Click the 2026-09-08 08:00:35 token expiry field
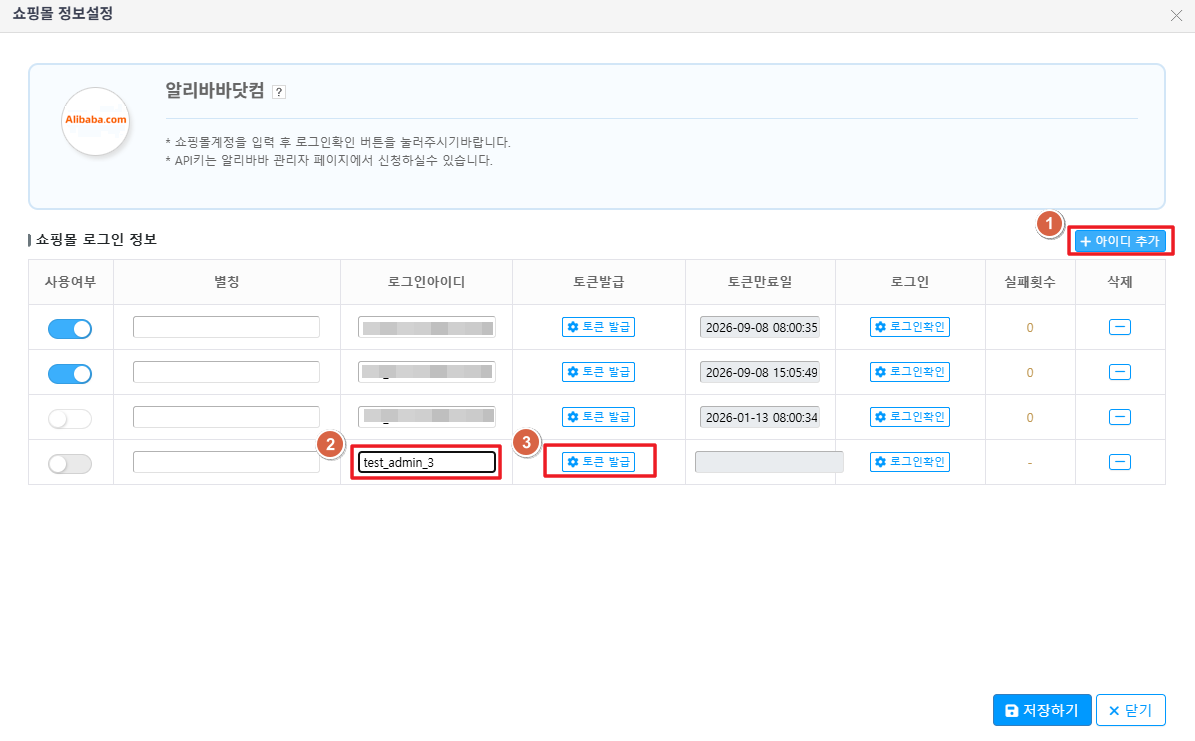 [760, 327]
